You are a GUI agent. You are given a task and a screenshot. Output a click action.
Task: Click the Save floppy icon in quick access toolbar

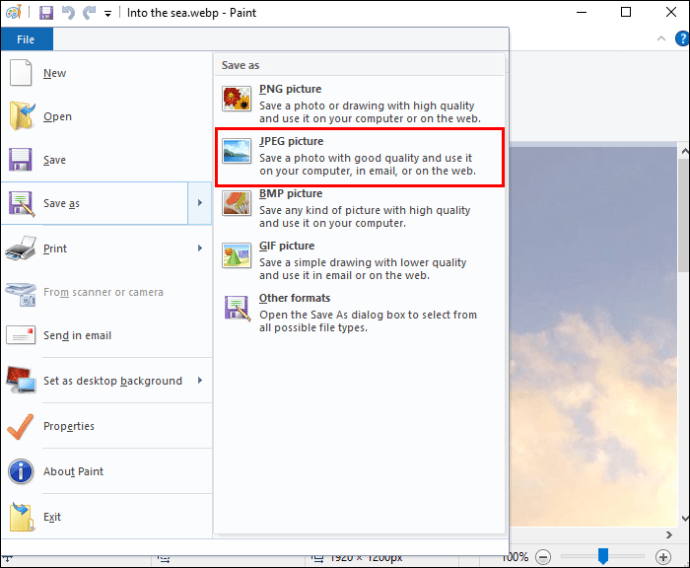(46, 13)
